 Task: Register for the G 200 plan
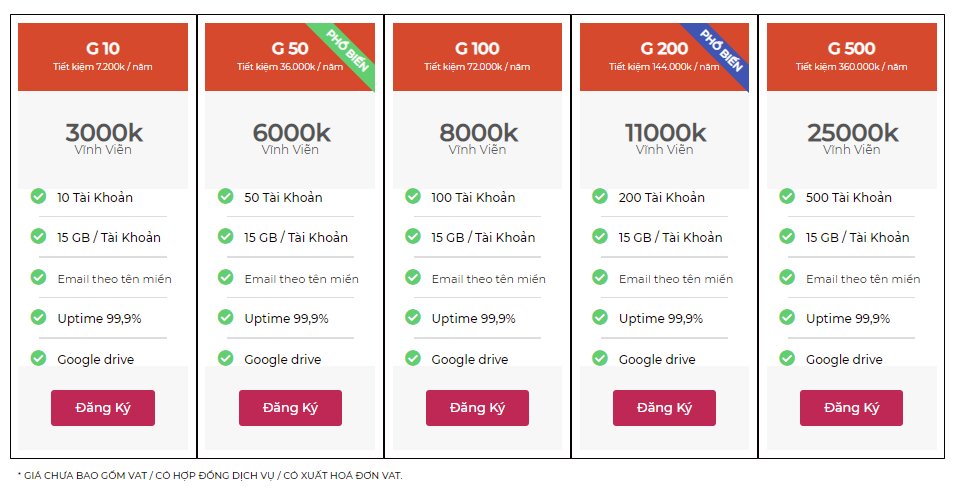pos(664,407)
